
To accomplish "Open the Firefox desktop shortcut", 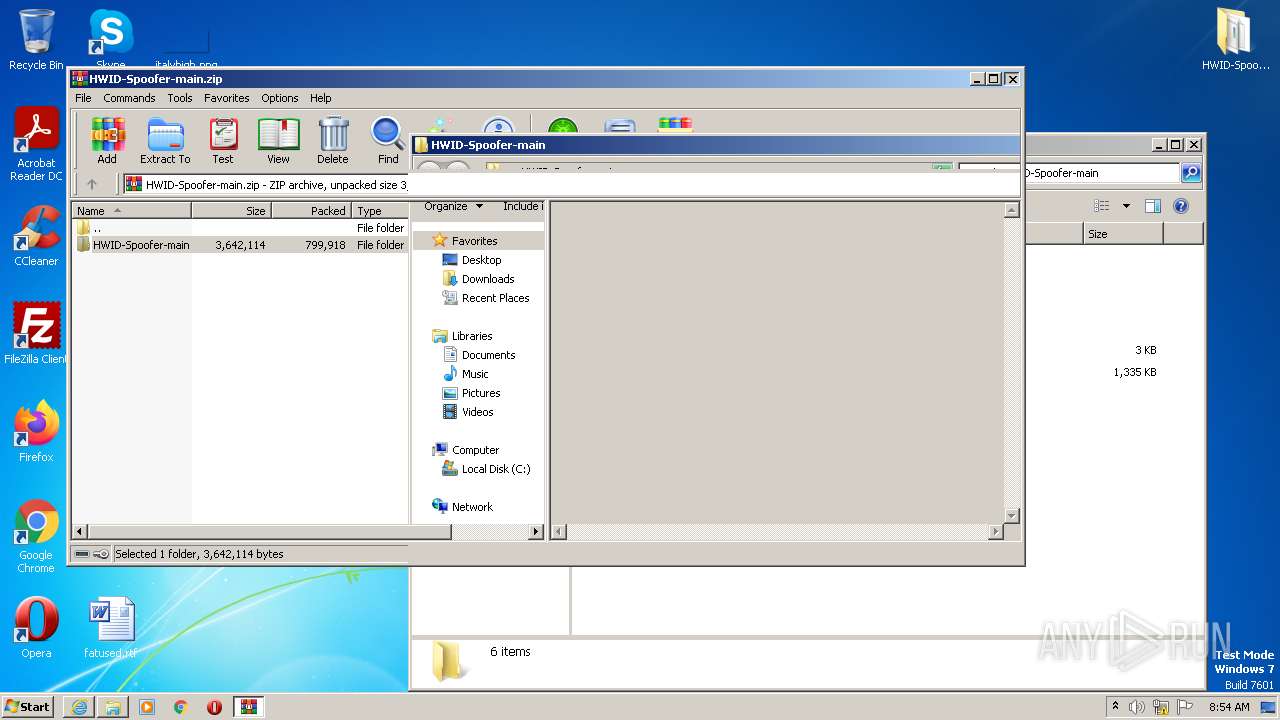I will click(36, 431).
